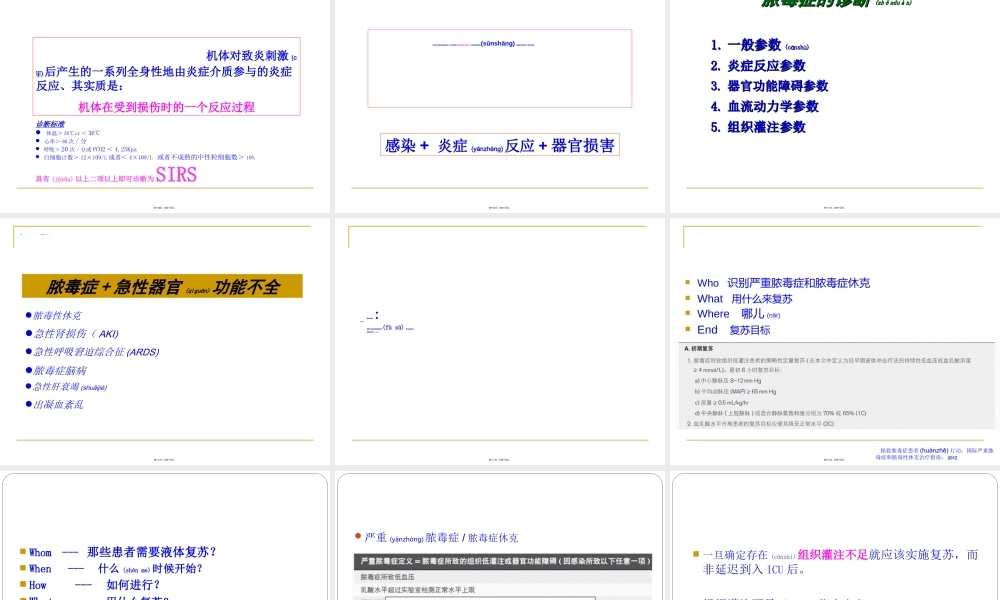The image size is (1000, 600).
Task: Click the pink 组织灌注不足 text
Action: (x=832, y=555)
